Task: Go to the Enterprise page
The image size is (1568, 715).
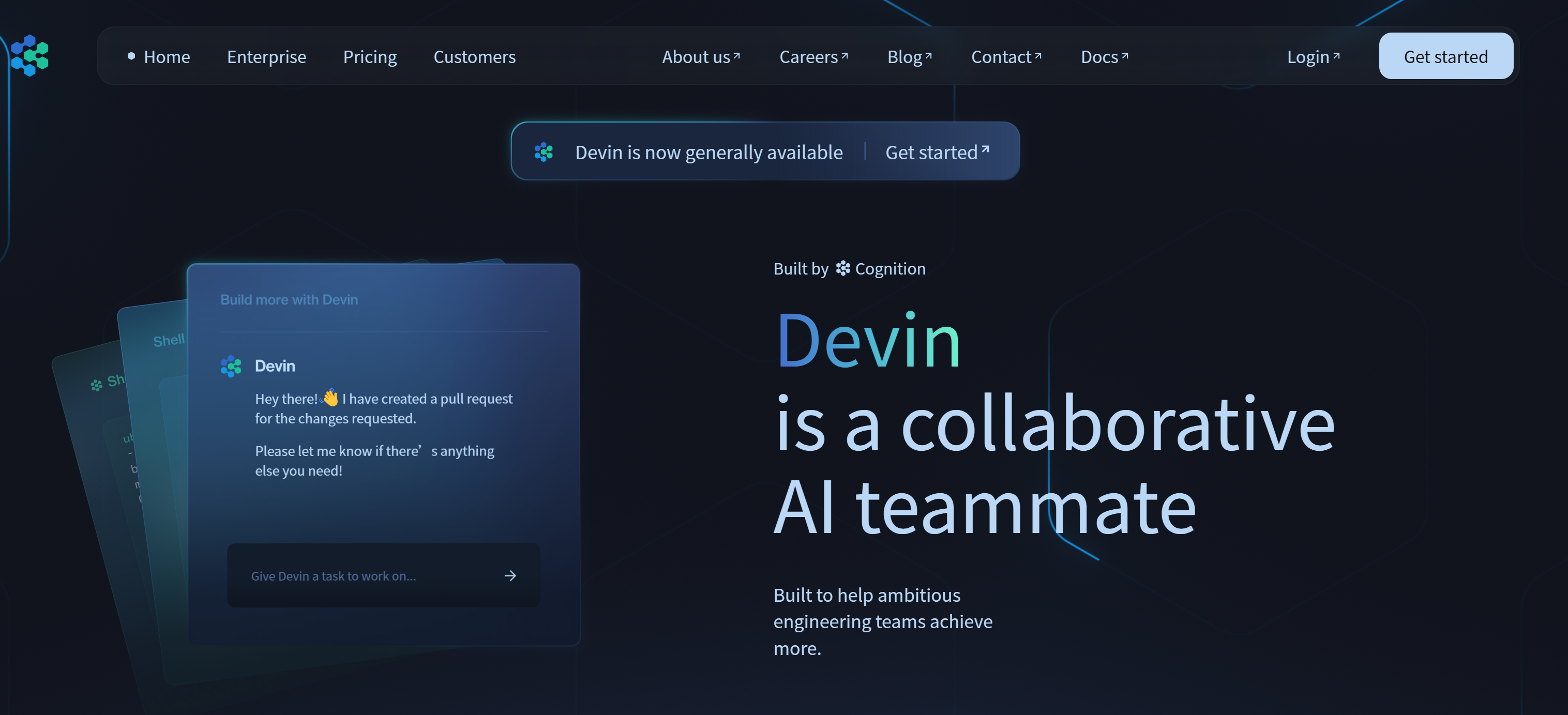Action: click(266, 56)
